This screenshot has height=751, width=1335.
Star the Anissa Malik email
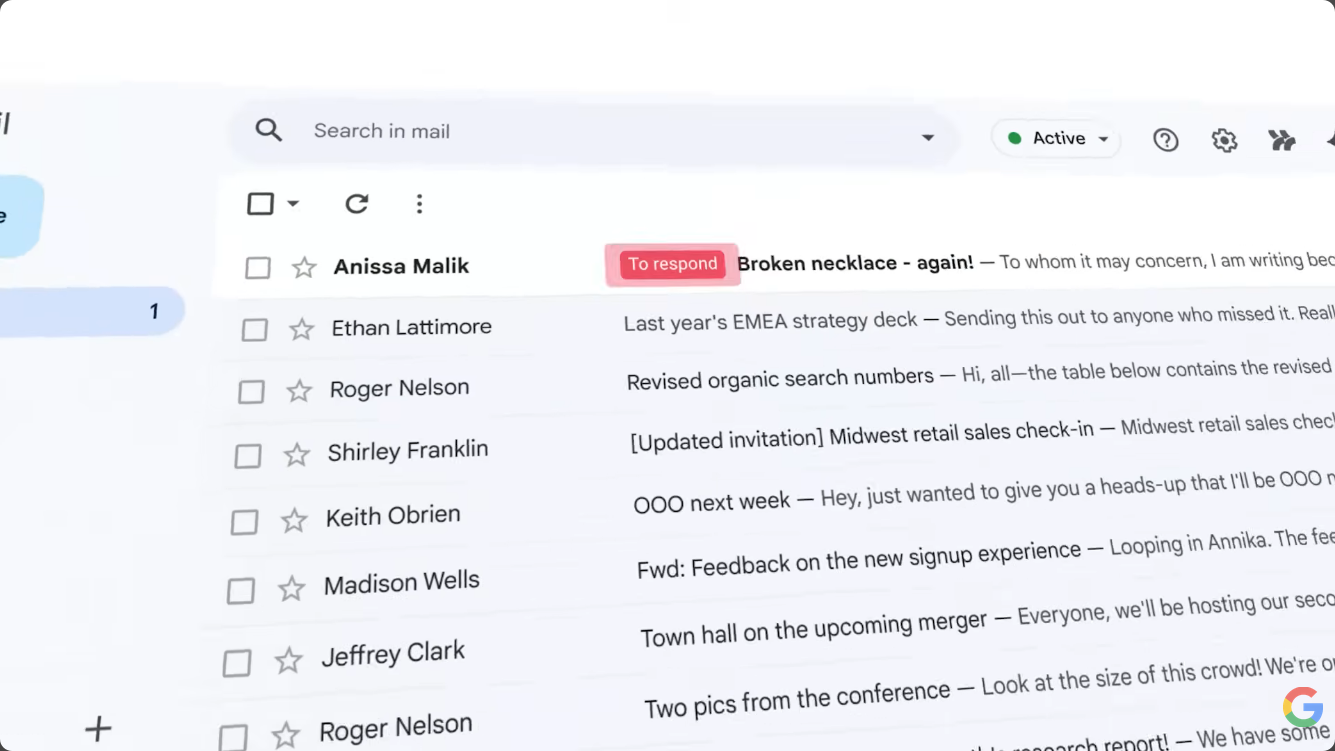(304, 267)
